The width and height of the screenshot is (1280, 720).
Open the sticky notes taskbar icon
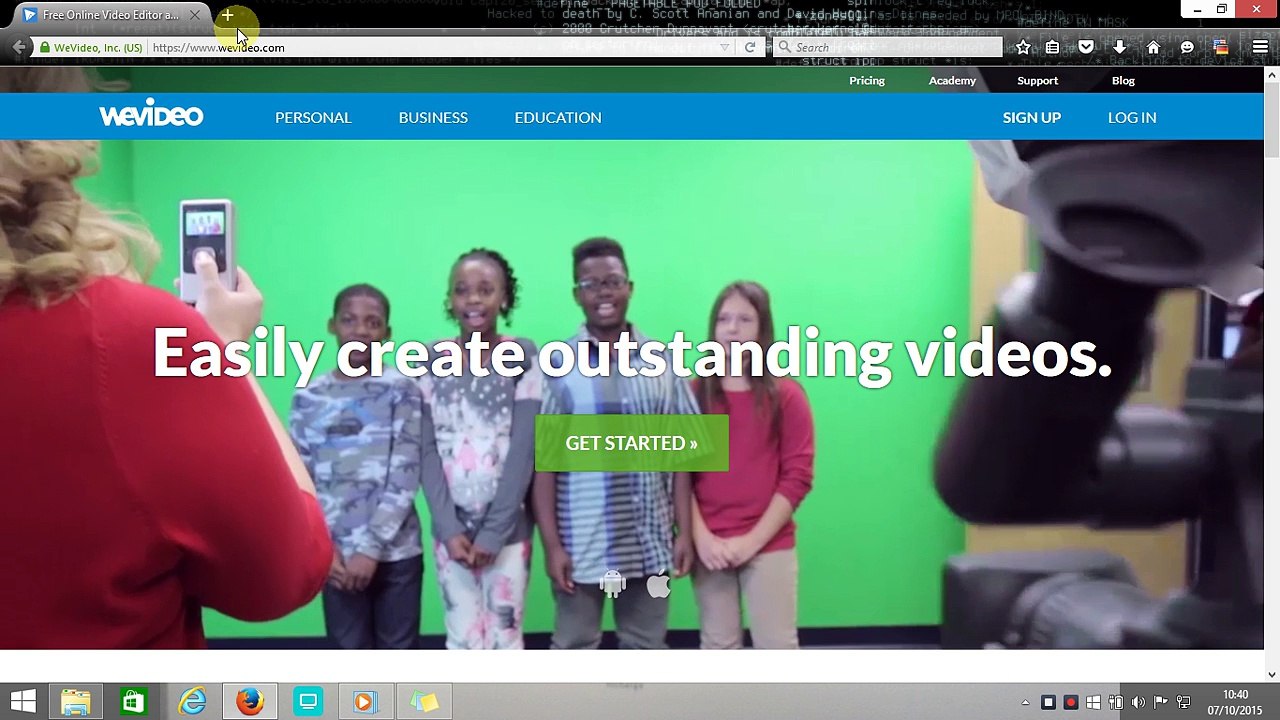[424, 702]
